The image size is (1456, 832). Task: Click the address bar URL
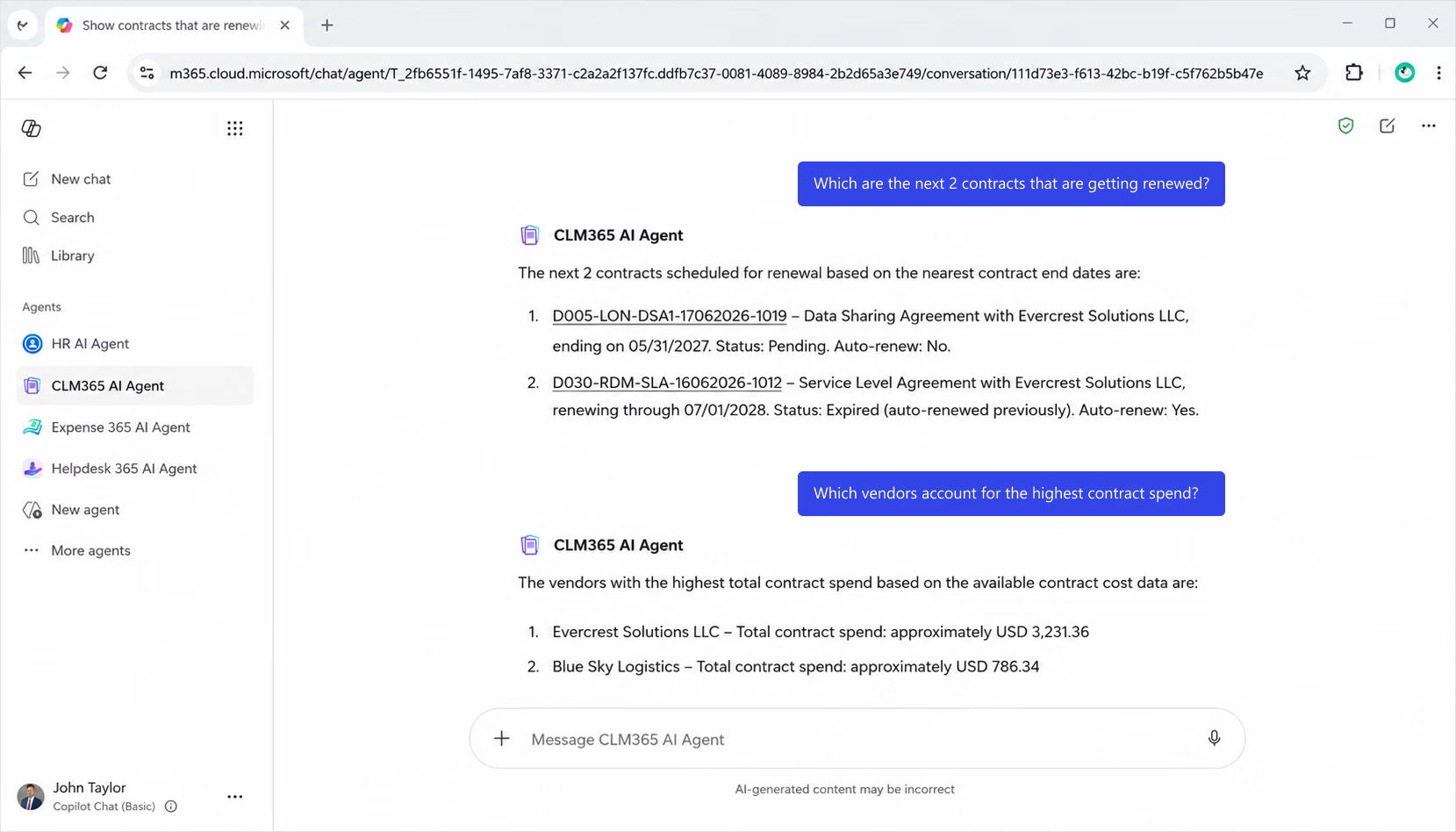[x=716, y=74]
